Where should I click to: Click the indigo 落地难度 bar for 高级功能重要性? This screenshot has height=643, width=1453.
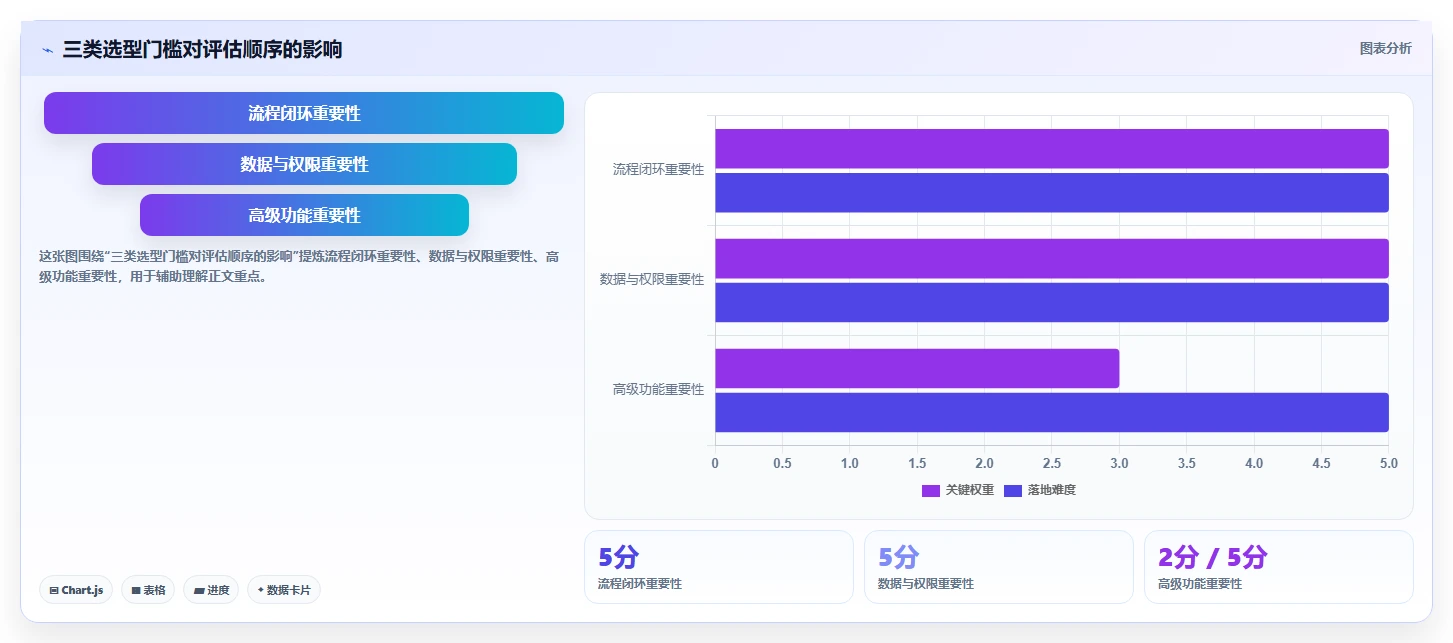point(1052,412)
